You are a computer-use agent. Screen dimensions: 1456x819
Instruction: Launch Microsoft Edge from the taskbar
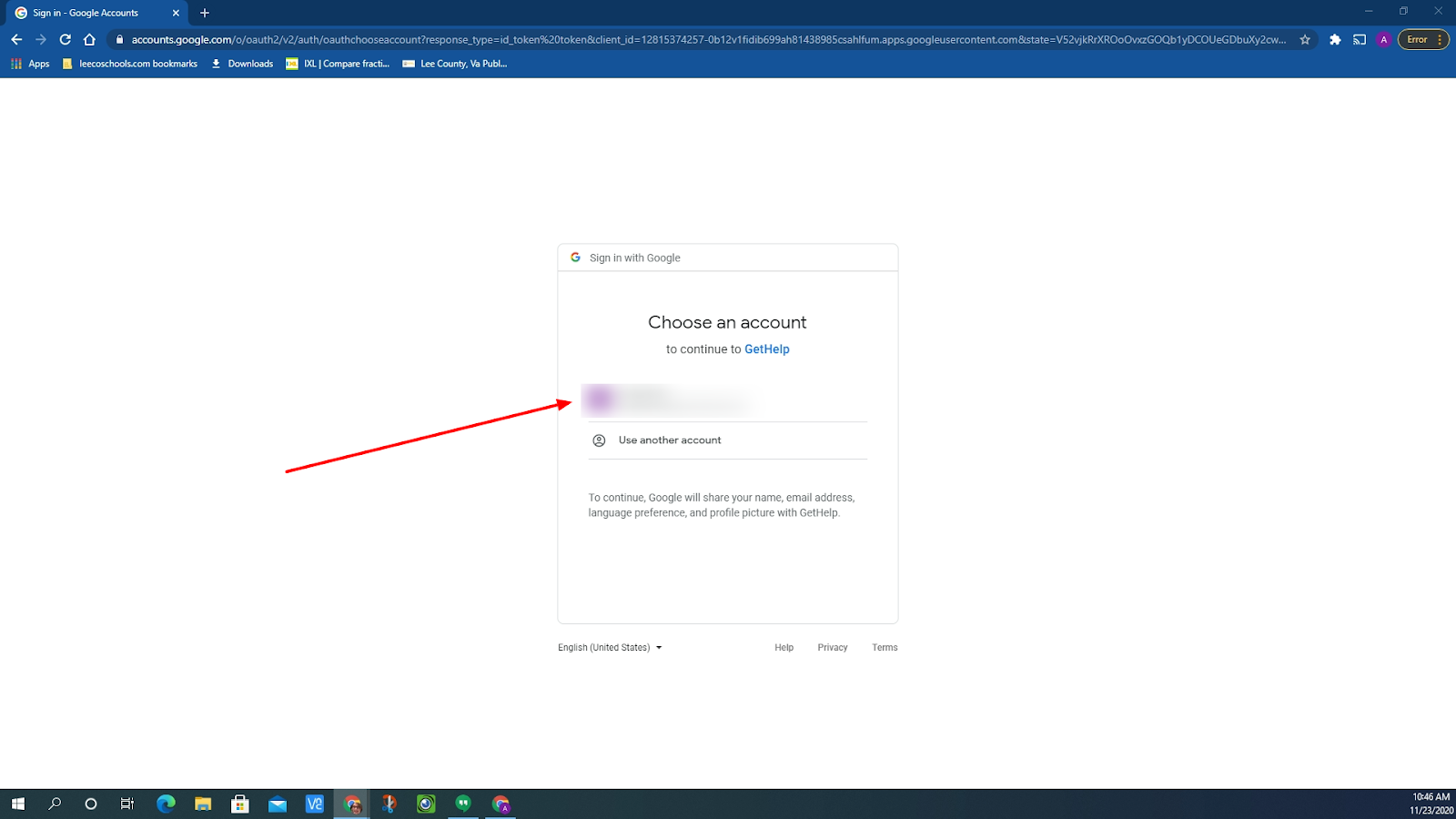[166, 804]
